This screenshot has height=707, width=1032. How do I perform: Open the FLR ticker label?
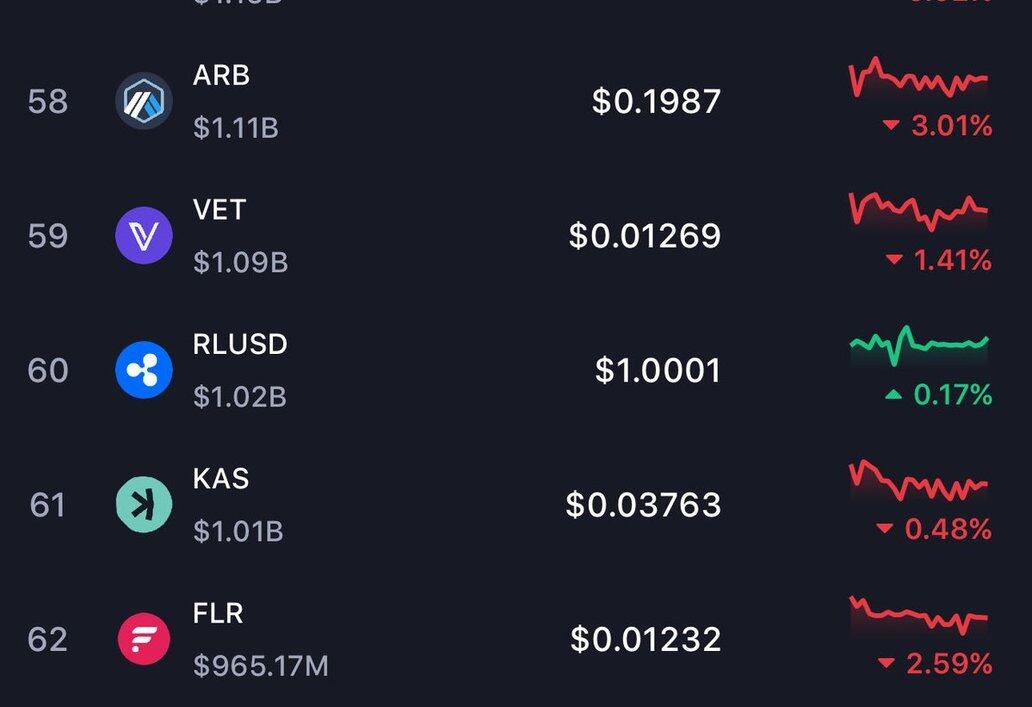(218, 613)
